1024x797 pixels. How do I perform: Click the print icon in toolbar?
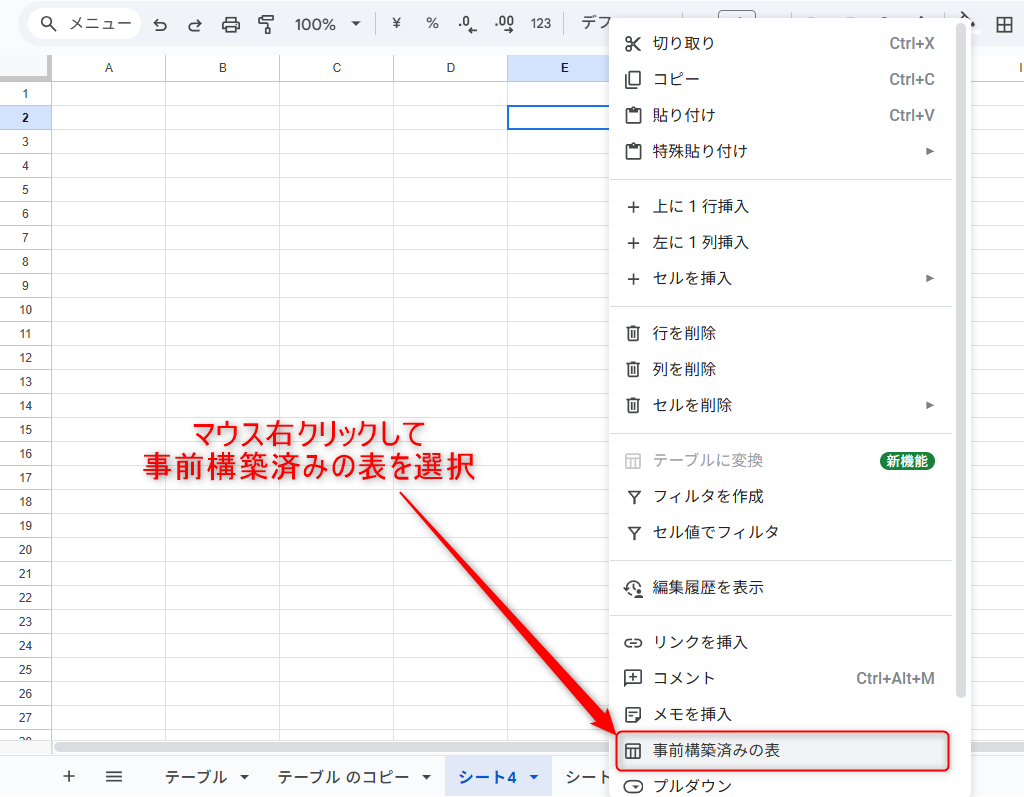pos(231,24)
